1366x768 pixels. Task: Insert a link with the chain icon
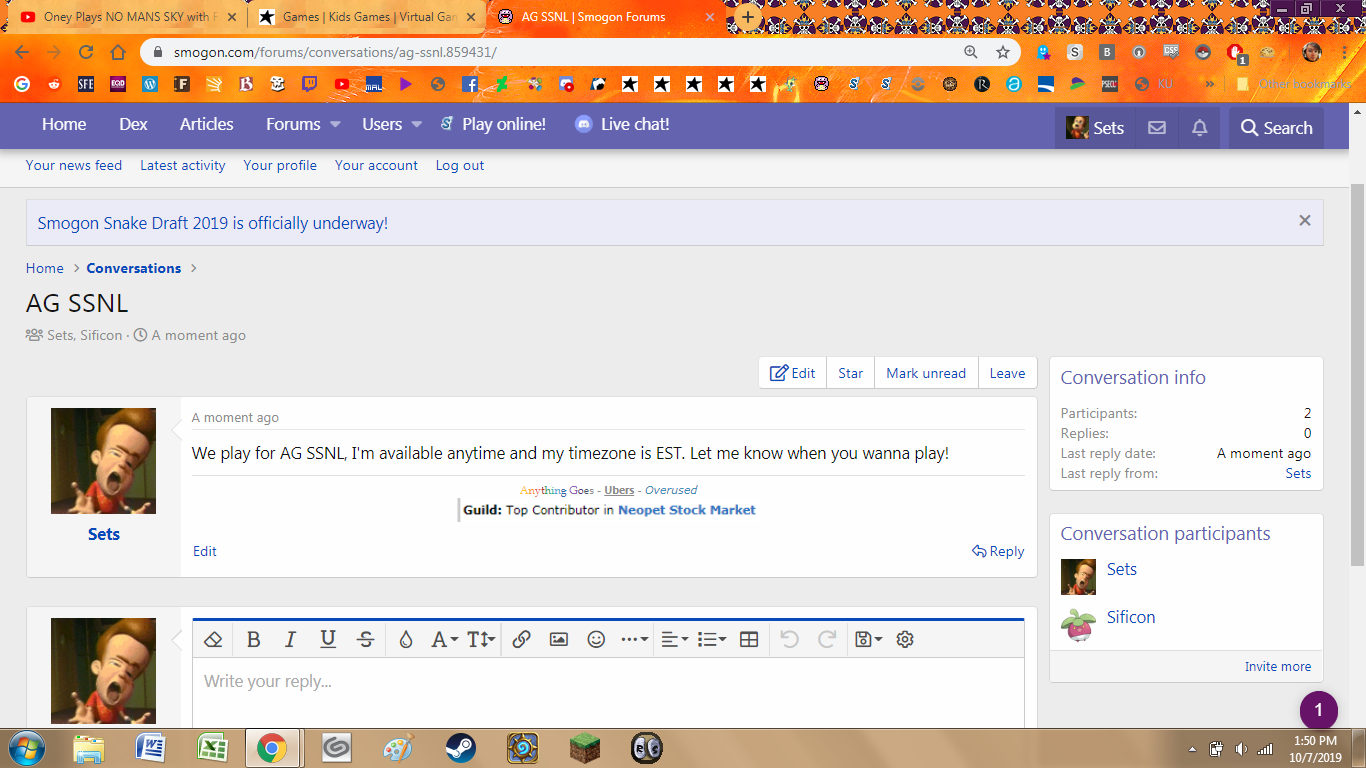(x=521, y=640)
